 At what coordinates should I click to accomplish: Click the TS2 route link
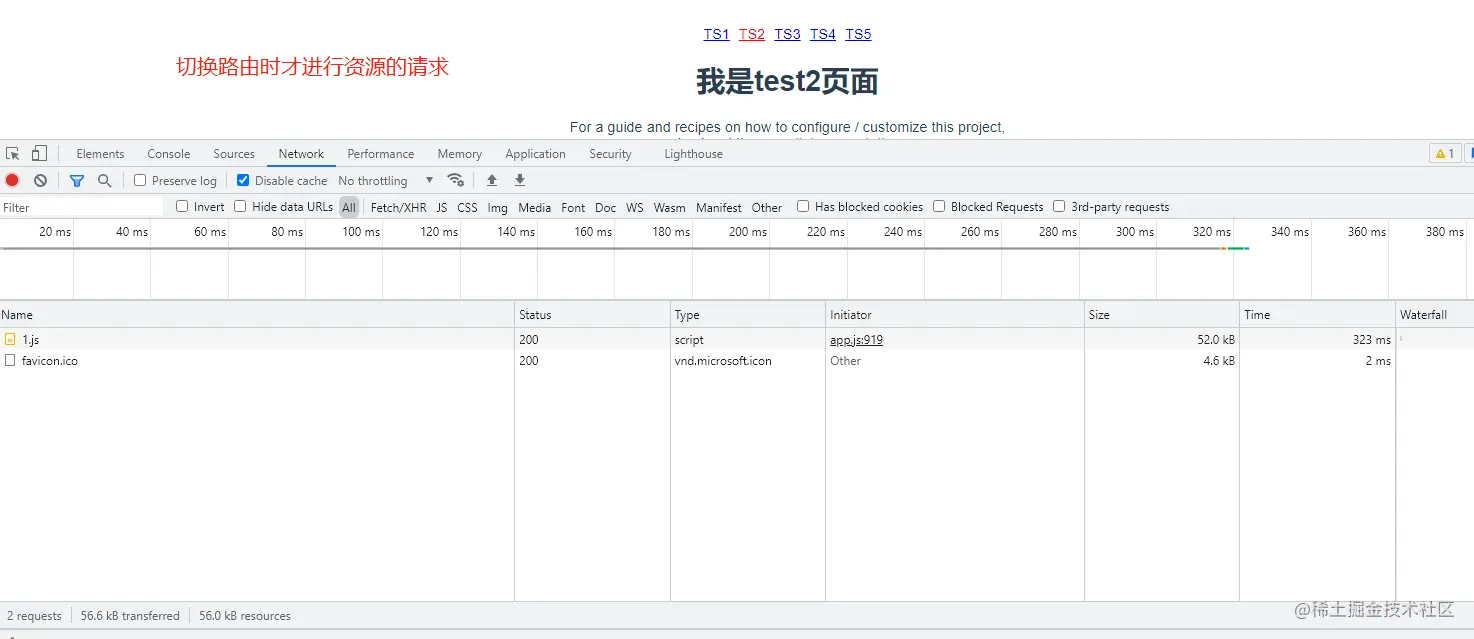(x=752, y=34)
